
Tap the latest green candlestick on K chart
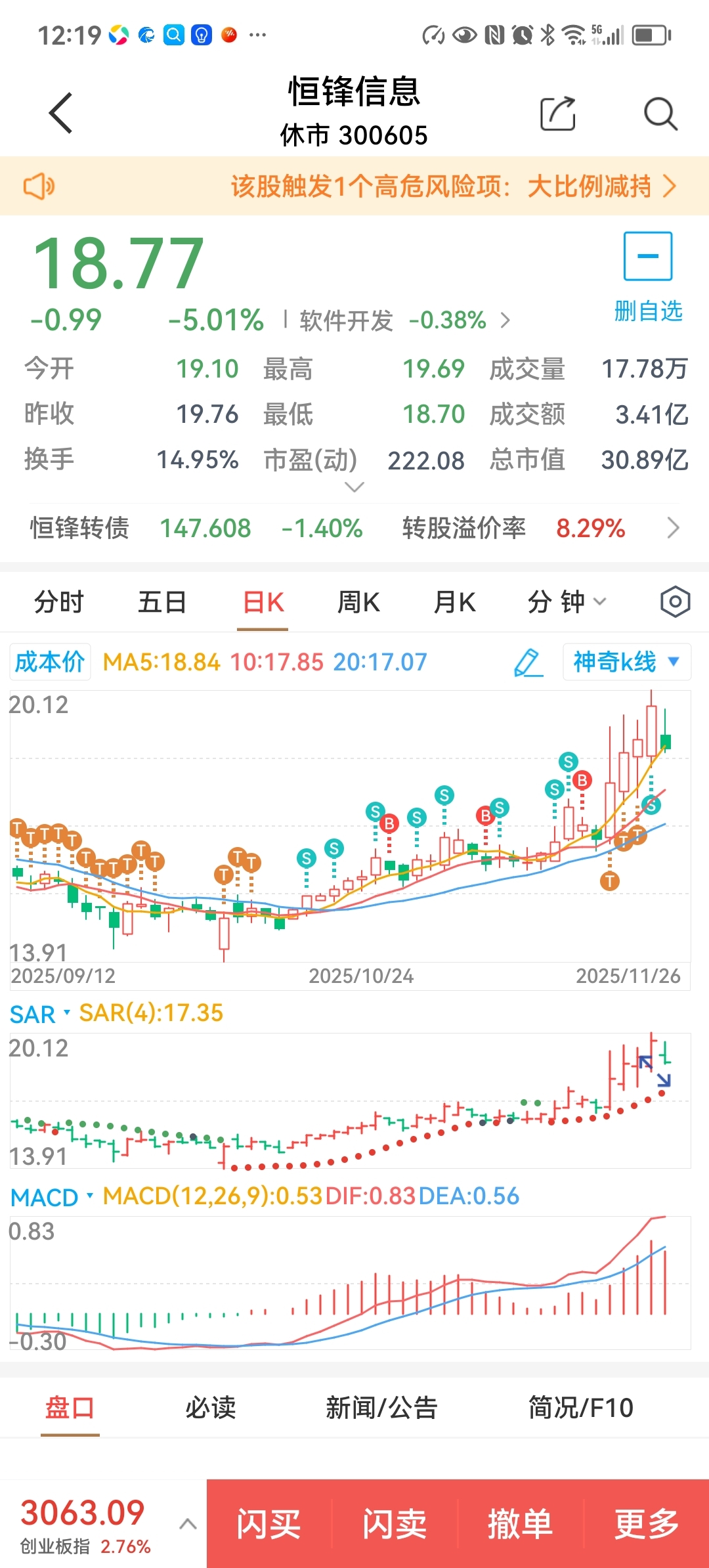point(666,742)
